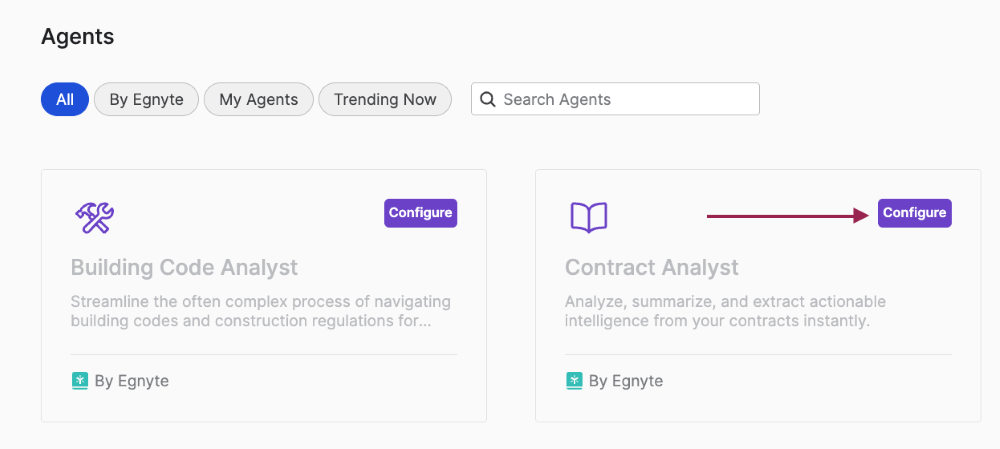Click the open book Contract Analyst icon

[x=589, y=217]
